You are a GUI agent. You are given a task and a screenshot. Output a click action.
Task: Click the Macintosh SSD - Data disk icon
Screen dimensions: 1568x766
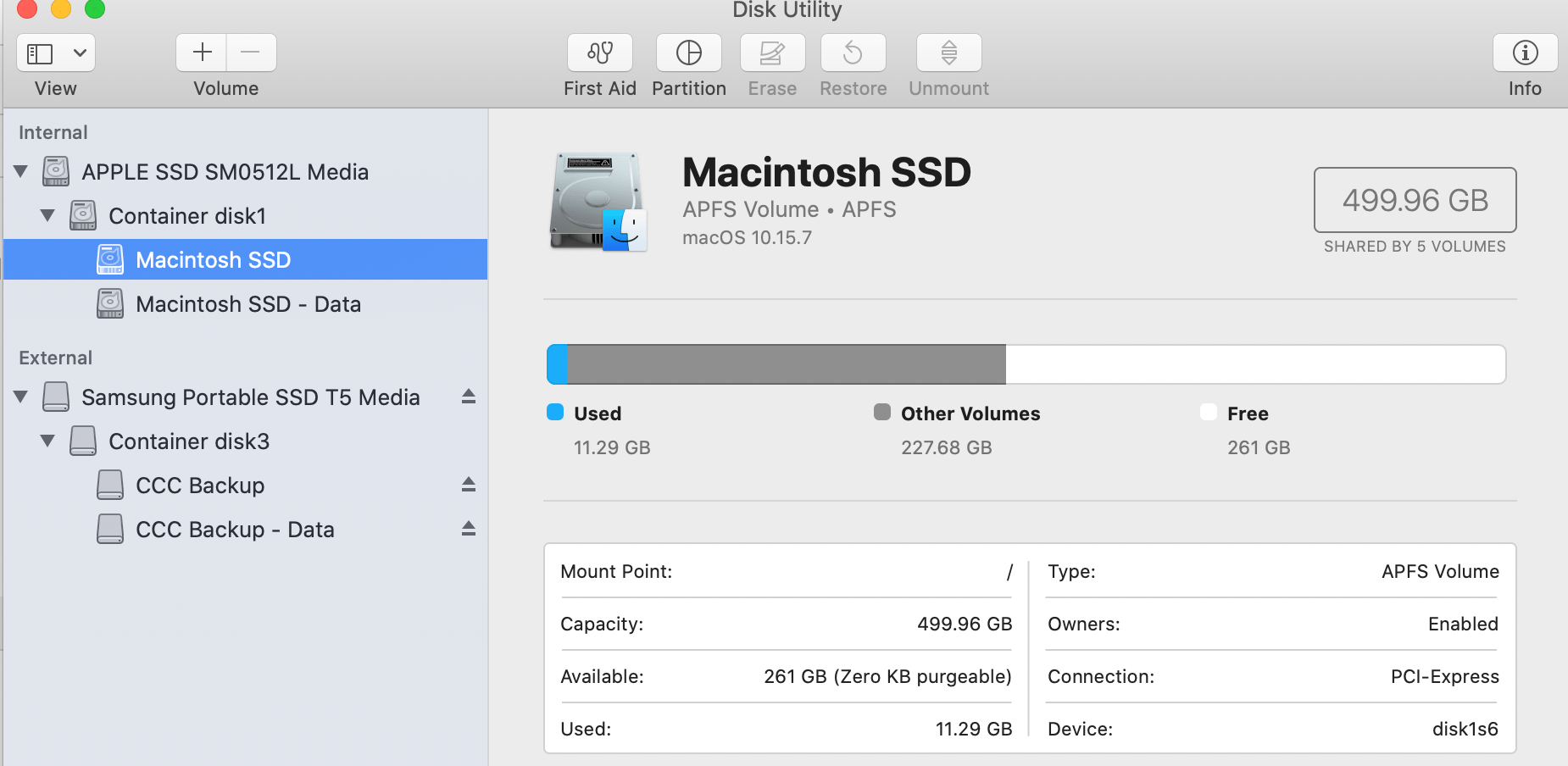110,303
